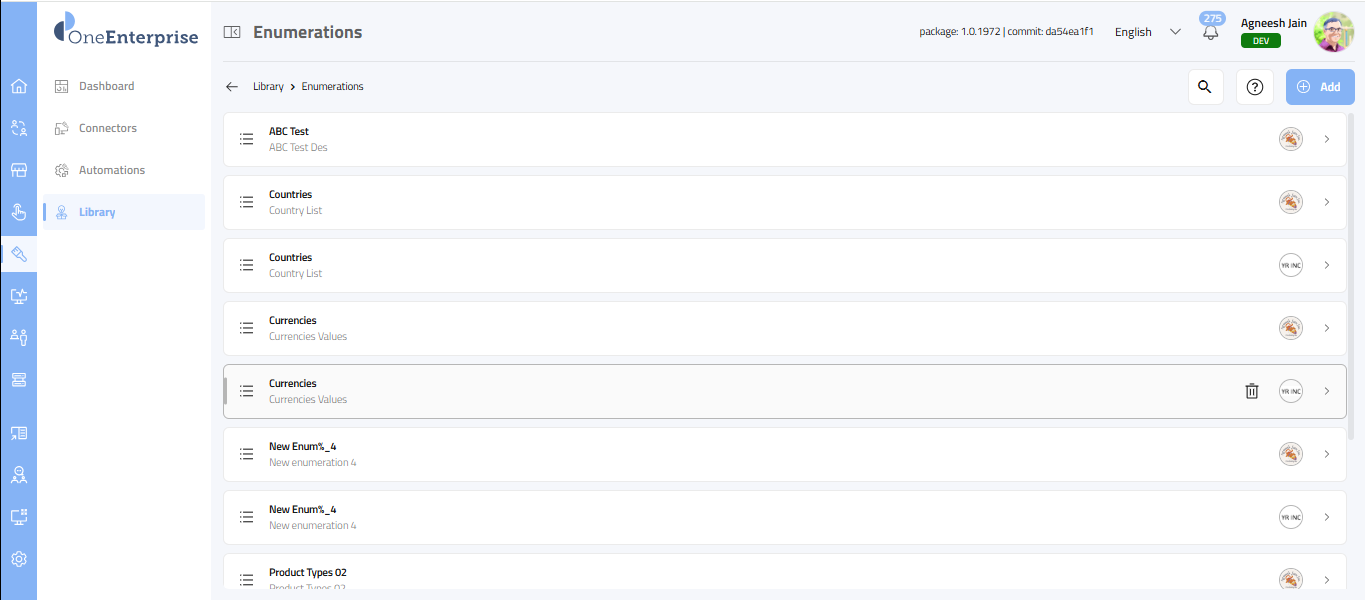Viewport: 1365px width, 600px height.
Task: Delete the highlighted Currencies enumeration
Action: (1251, 391)
